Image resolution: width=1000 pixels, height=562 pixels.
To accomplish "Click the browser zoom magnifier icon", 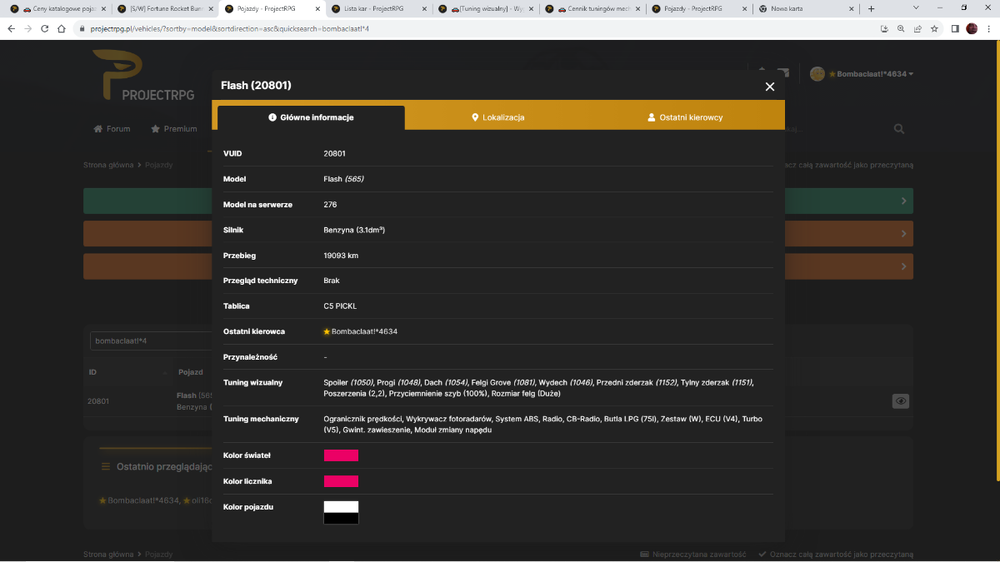I will pyautogui.click(x=901, y=29).
